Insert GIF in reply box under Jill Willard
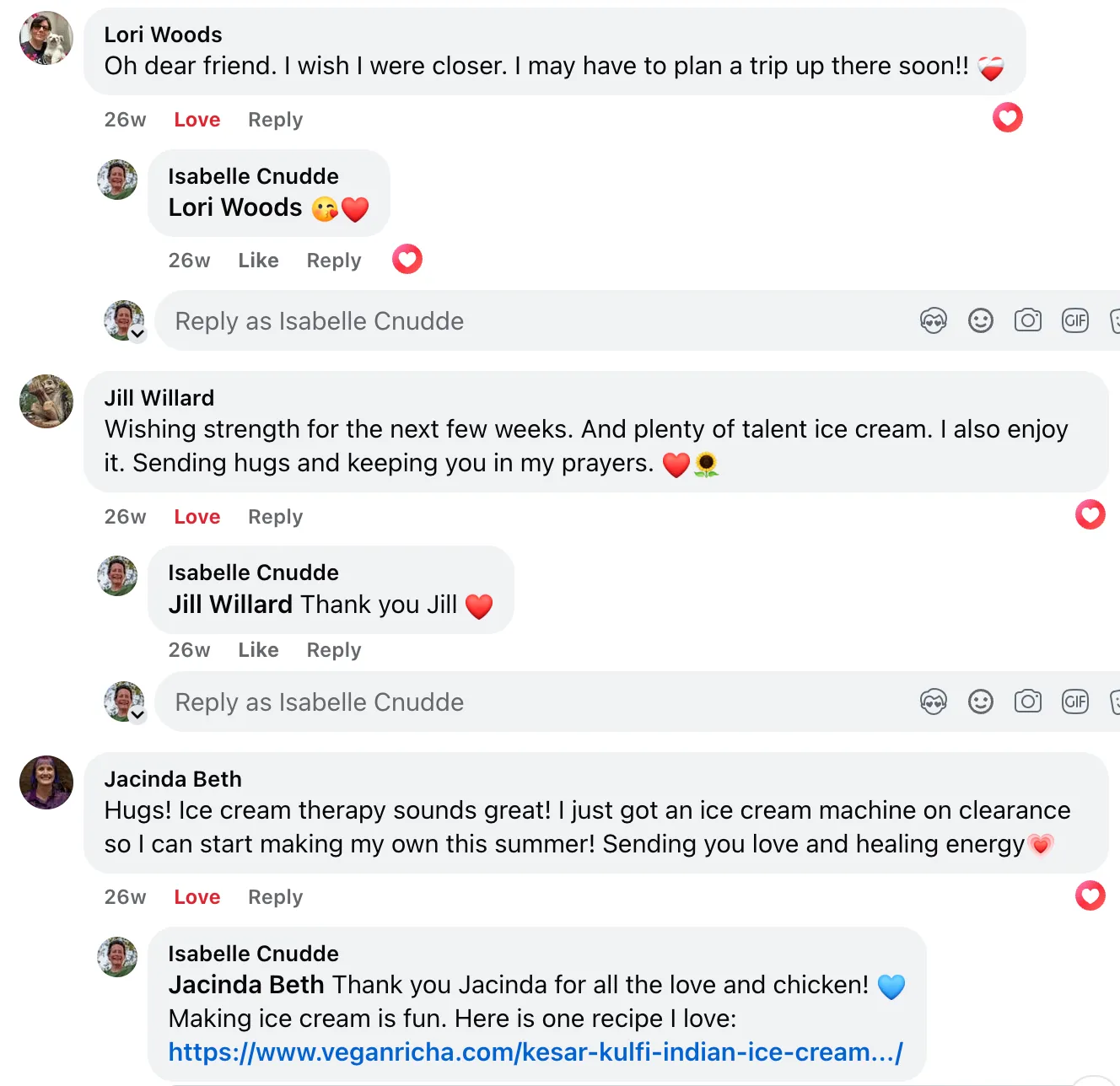Screen dimensions: 1120x1086 pyautogui.click(x=1074, y=702)
